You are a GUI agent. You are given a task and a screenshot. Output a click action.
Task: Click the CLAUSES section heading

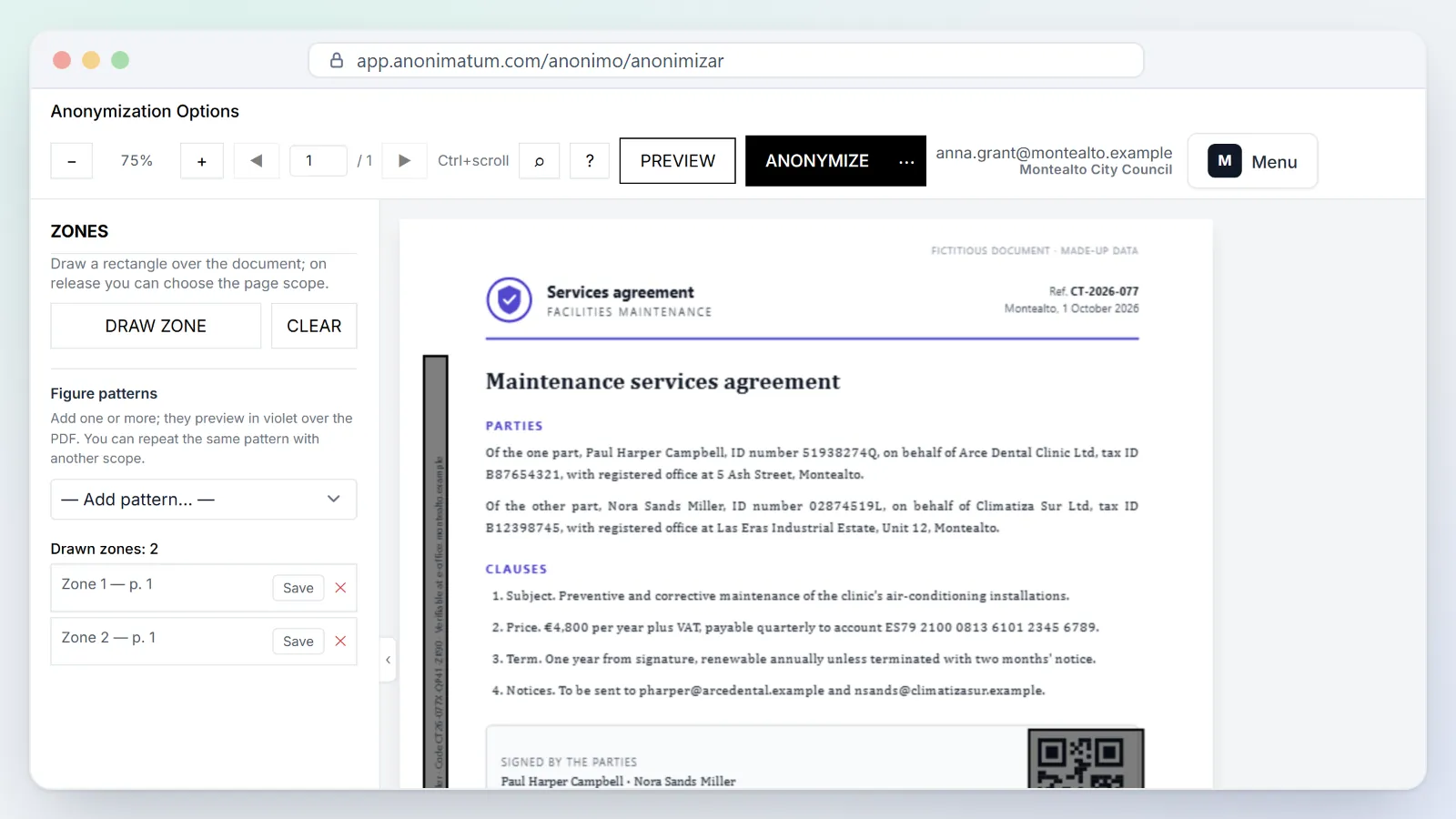tap(516, 570)
